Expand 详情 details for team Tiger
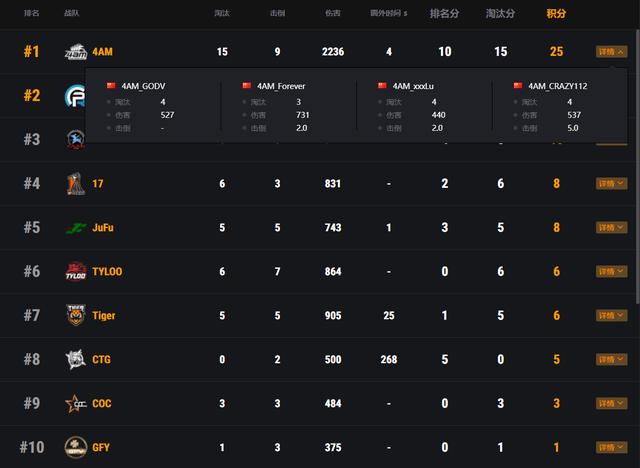The width and height of the screenshot is (640, 468). point(611,315)
